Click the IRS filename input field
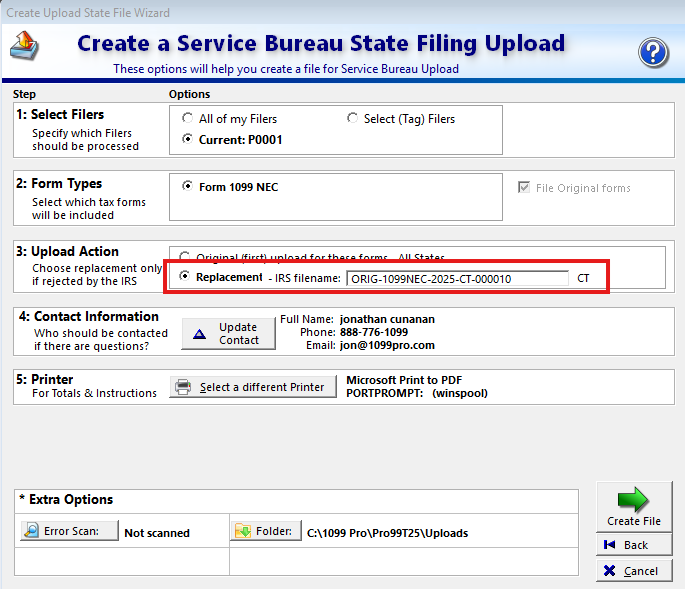 [x=456, y=279]
